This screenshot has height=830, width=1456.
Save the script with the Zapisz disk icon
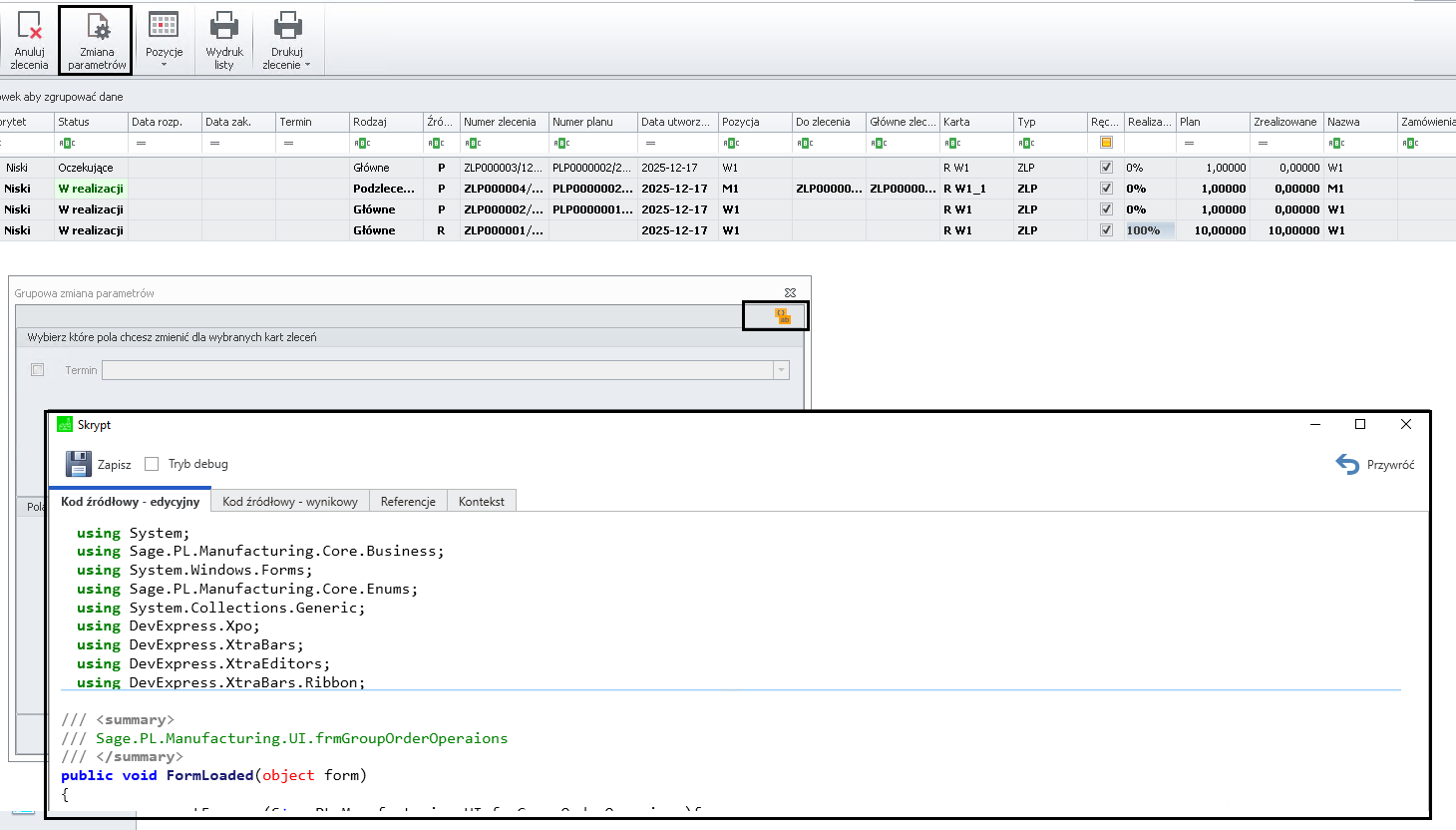(x=79, y=464)
